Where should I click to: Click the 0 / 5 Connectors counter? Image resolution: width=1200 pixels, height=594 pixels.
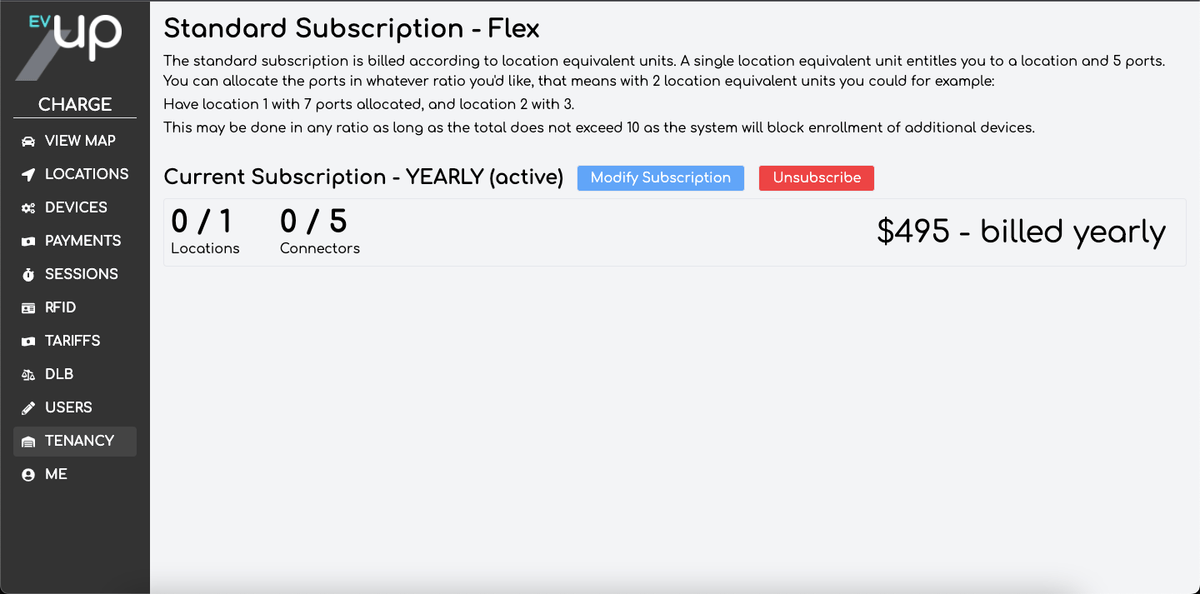coord(319,230)
